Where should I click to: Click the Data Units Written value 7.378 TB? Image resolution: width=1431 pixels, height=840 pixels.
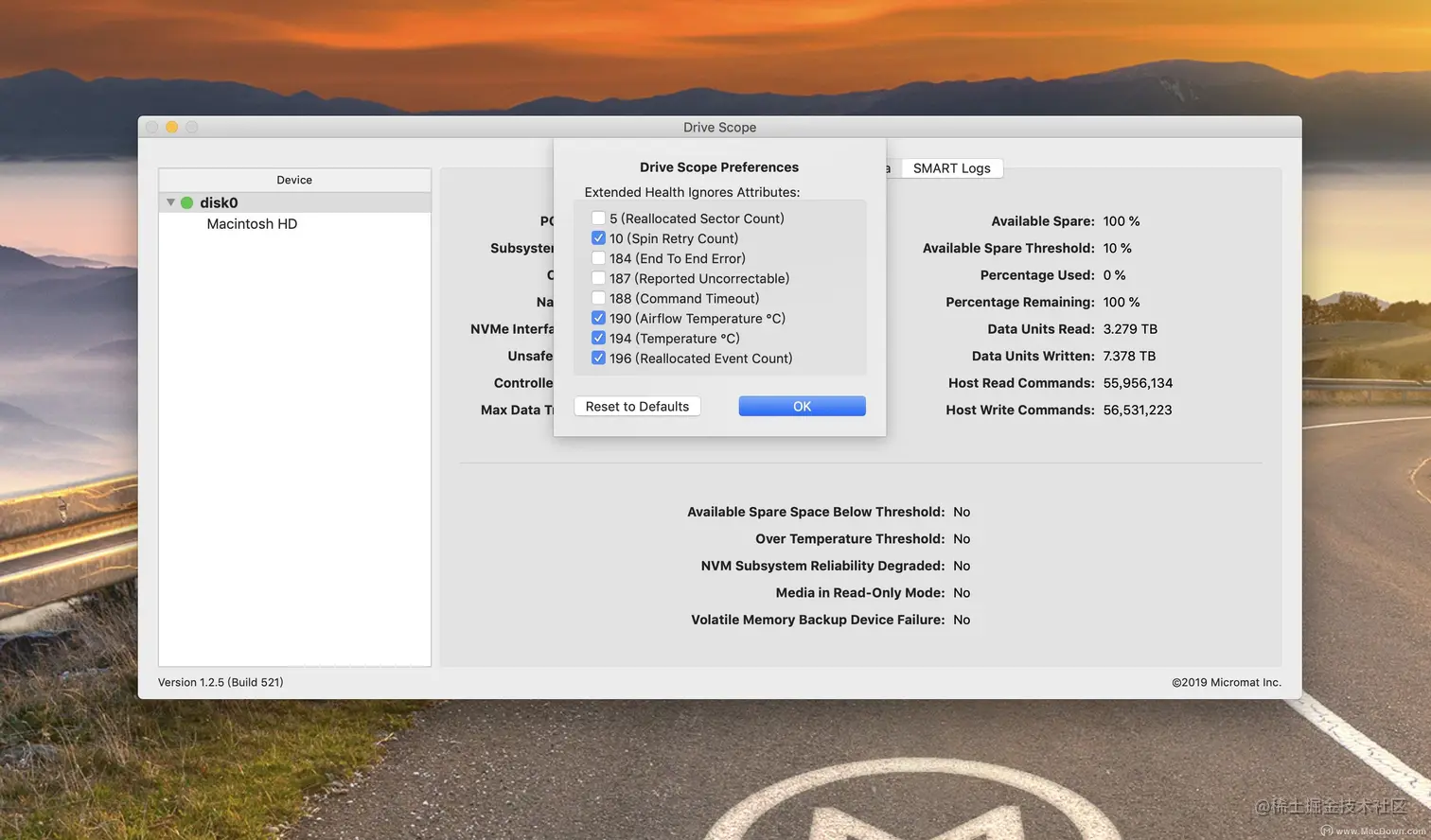pos(1129,356)
